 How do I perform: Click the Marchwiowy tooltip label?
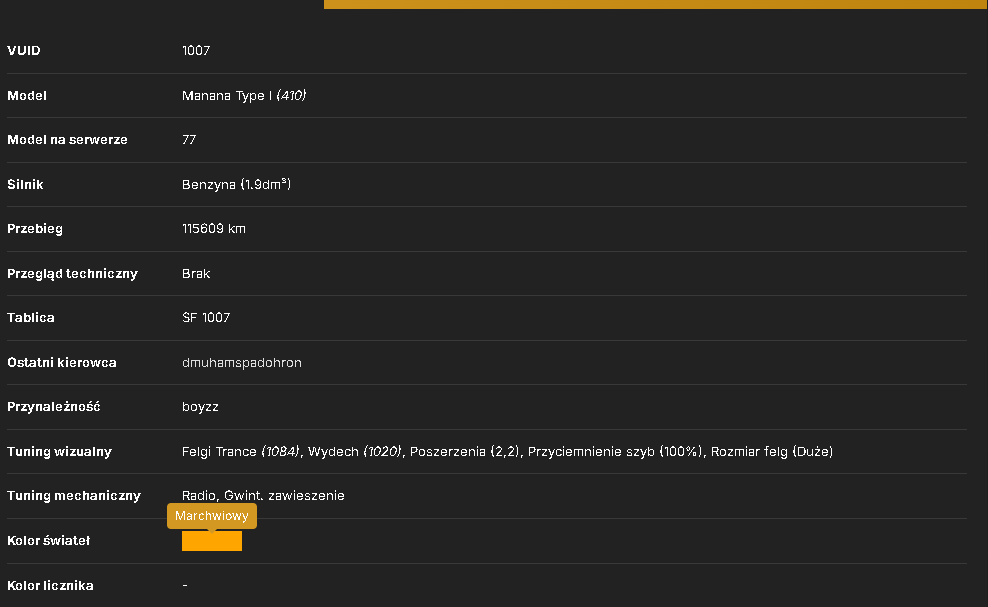212,516
